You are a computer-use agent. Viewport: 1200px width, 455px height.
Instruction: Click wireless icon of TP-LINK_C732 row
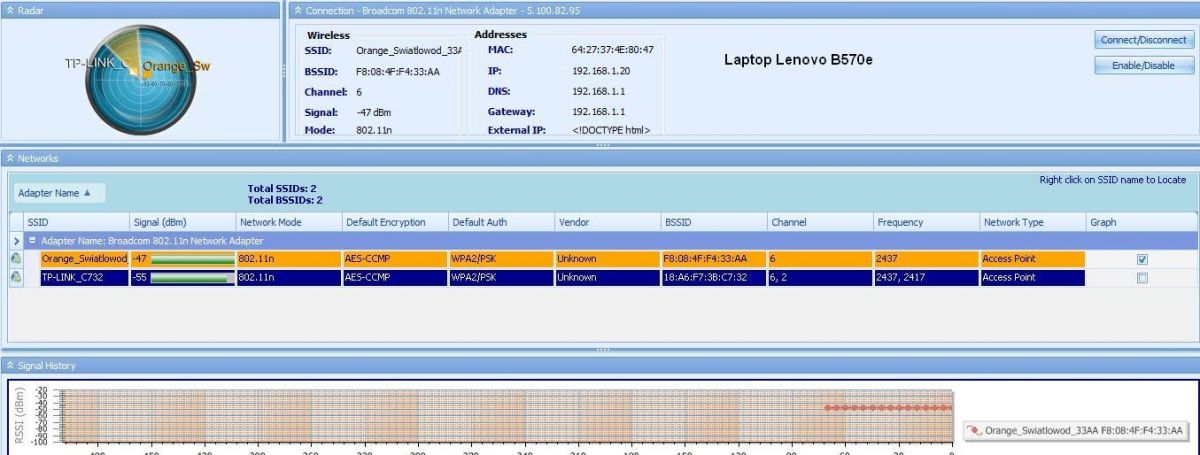pyautogui.click(x=14, y=277)
